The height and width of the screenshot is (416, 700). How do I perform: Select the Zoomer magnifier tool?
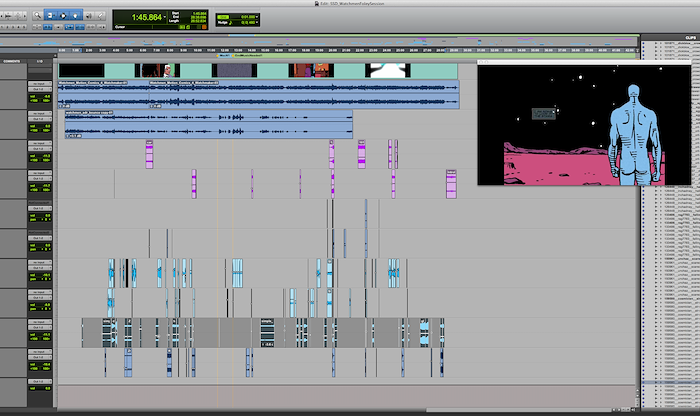37,16
